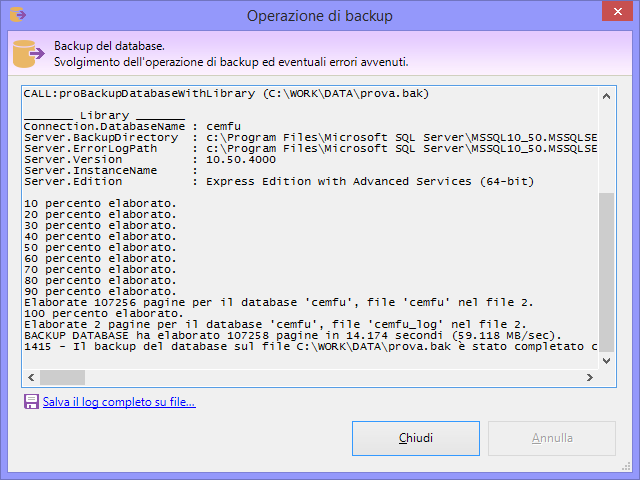
Task: Click the application icon in the title bar
Action: pyautogui.click(x=16, y=16)
